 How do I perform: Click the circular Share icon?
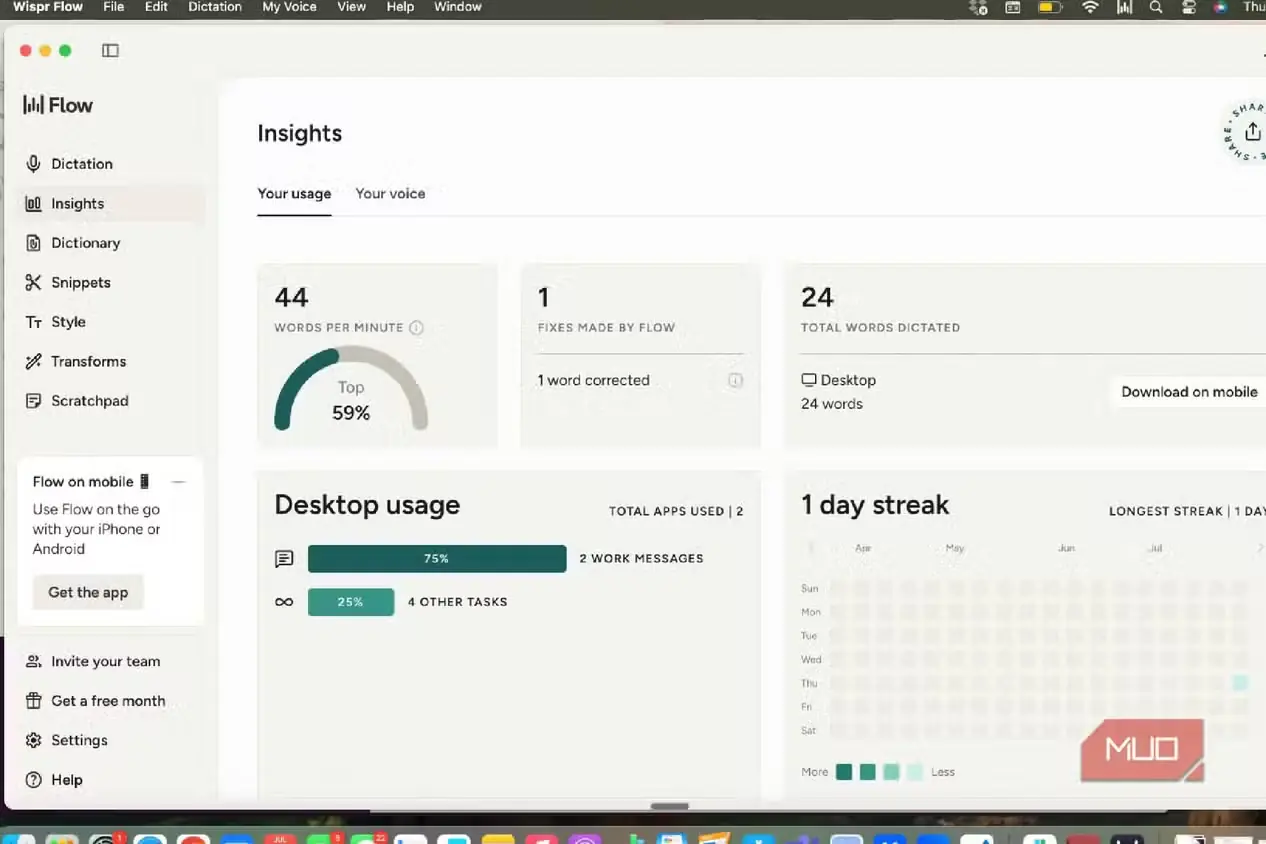1250,132
